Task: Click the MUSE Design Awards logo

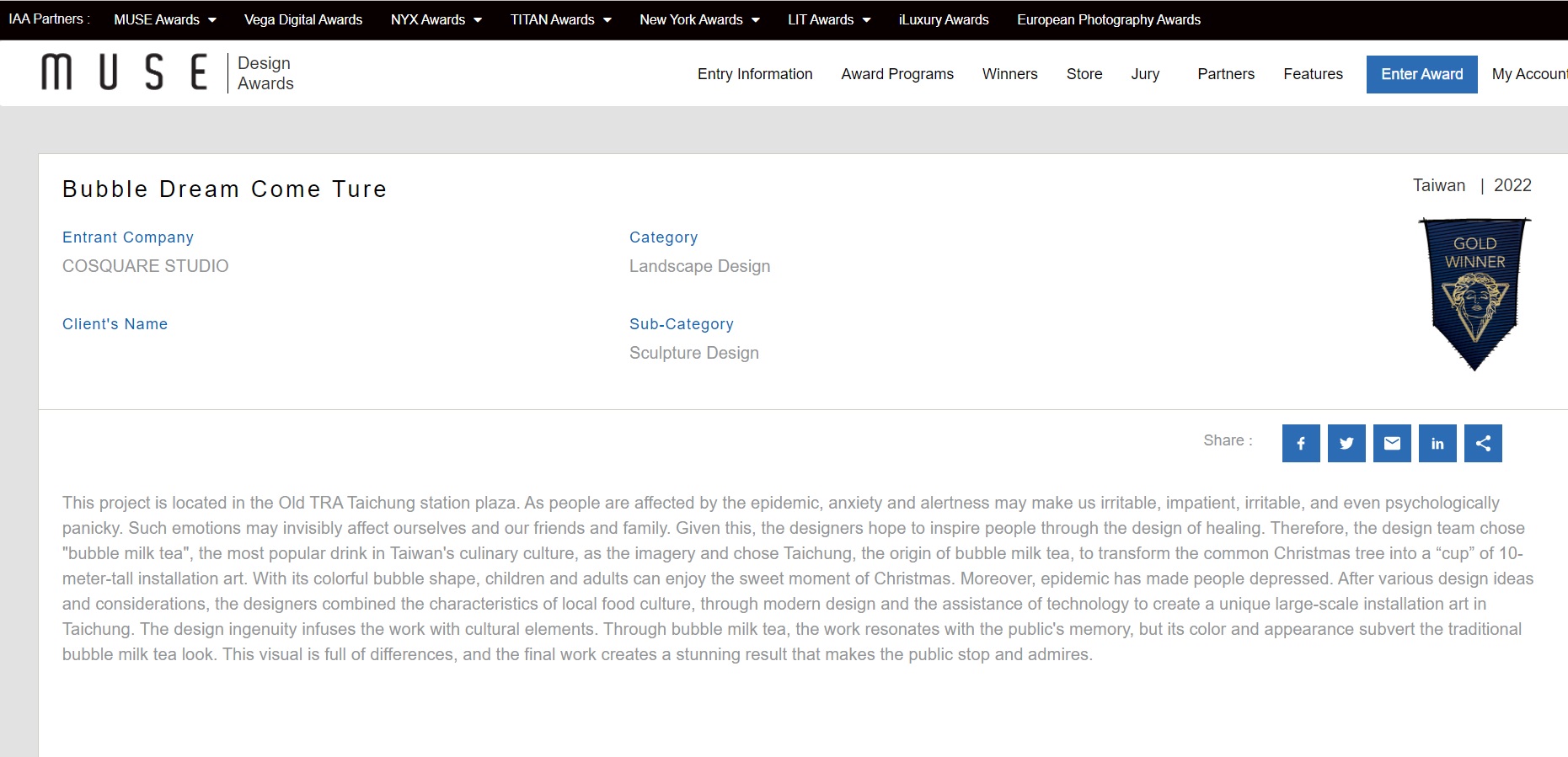Action: [x=167, y=73]
